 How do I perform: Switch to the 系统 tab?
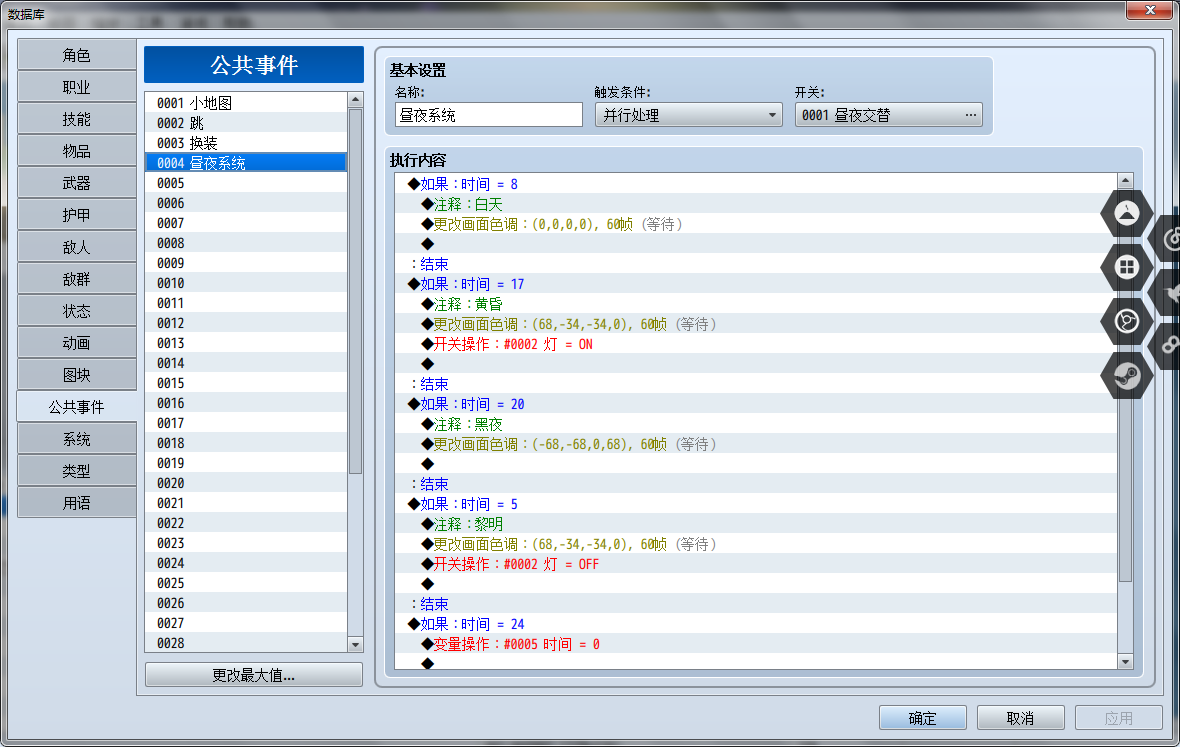(x=76, y=439)
